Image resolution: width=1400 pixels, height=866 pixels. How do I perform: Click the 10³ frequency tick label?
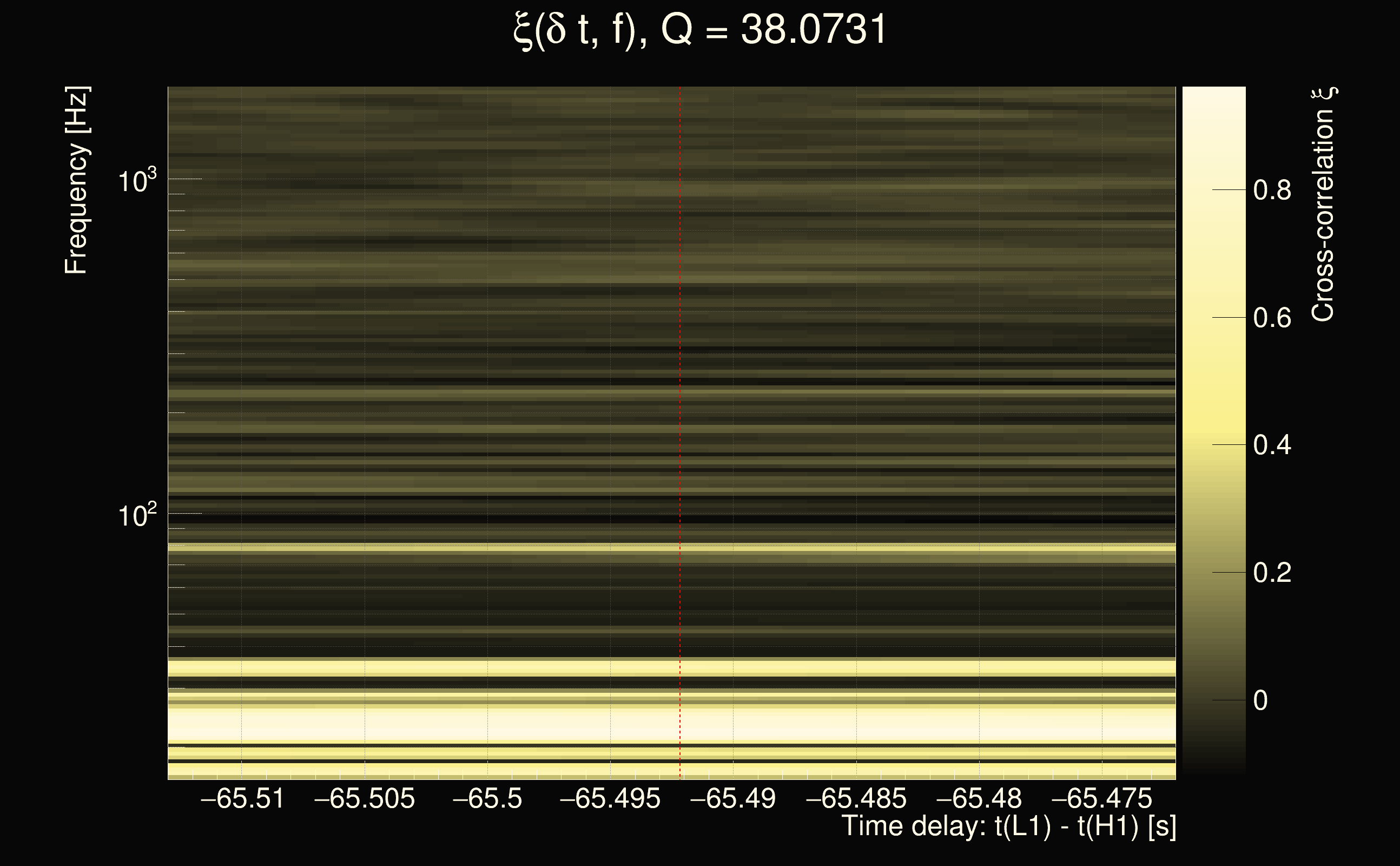pyautogui.click(x=137, y=181)
